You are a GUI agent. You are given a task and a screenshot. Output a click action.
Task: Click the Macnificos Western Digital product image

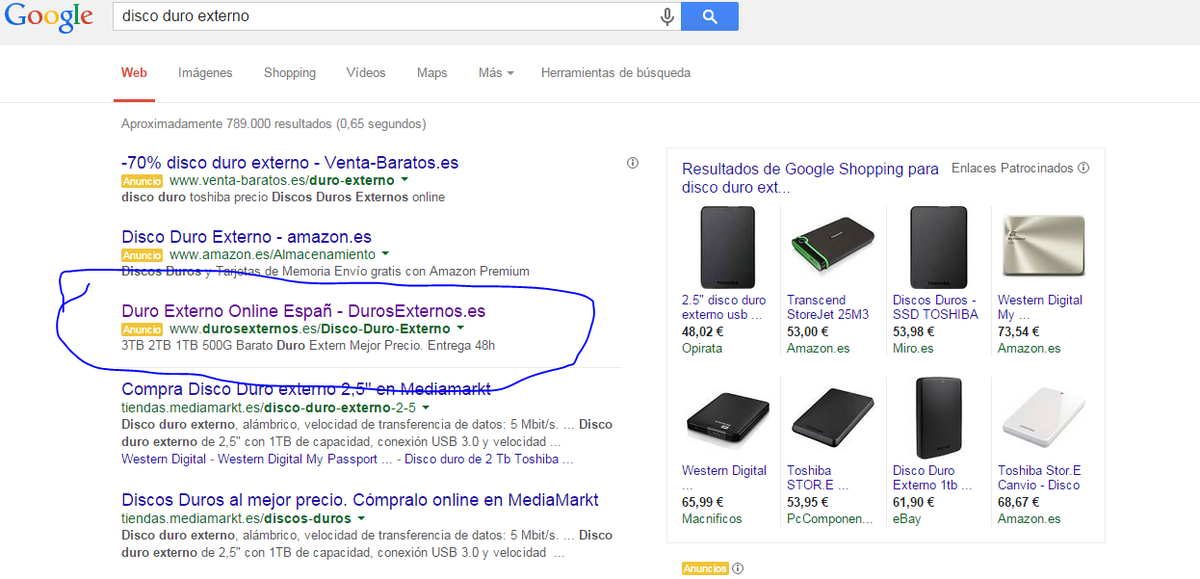[728, 417]
